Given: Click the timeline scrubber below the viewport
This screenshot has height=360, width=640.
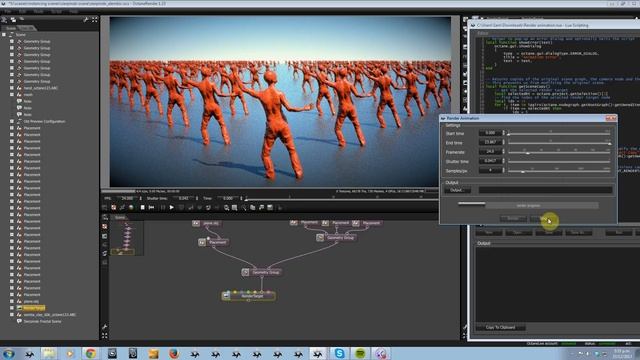Looking at the screenshot, I should pos(341,199).
